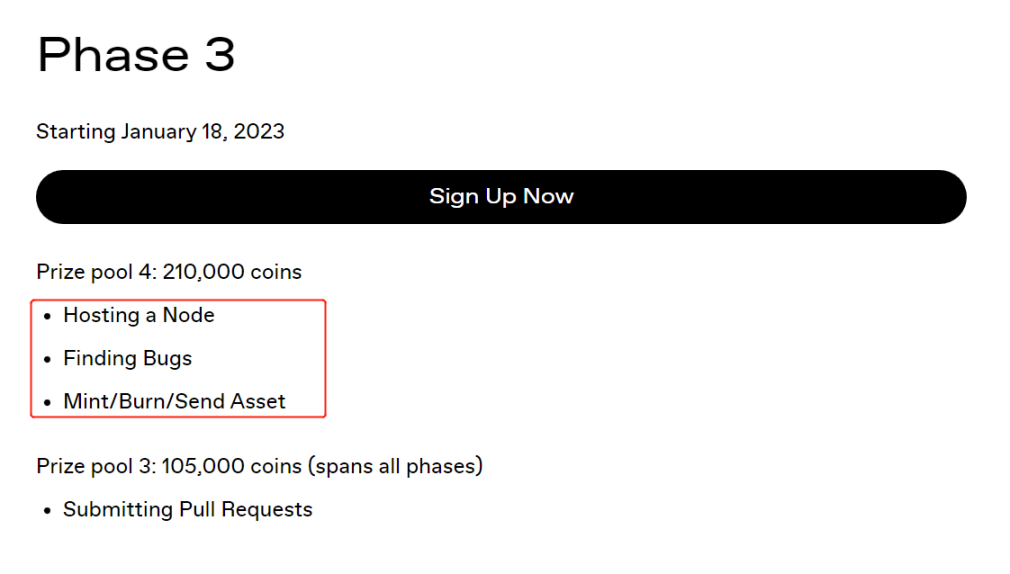Click the bullet before Hosting a Node
The image size is (1010, 574).
[48, 317]
